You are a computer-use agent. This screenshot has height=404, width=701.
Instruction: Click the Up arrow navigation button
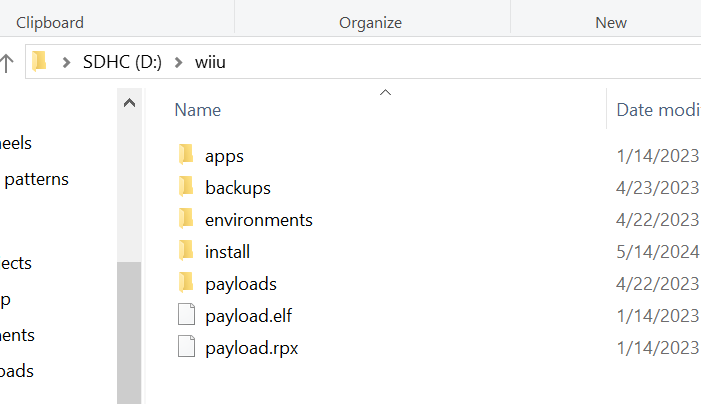click(7, 63)
